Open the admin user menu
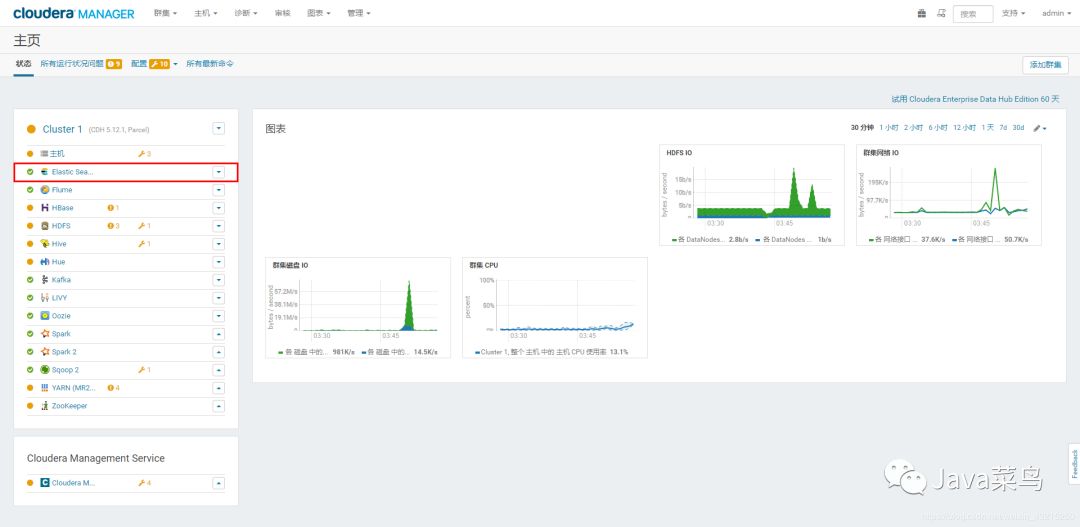Image resolution: width=1080 pixels, height=527 pixels. coord(1055,13)
